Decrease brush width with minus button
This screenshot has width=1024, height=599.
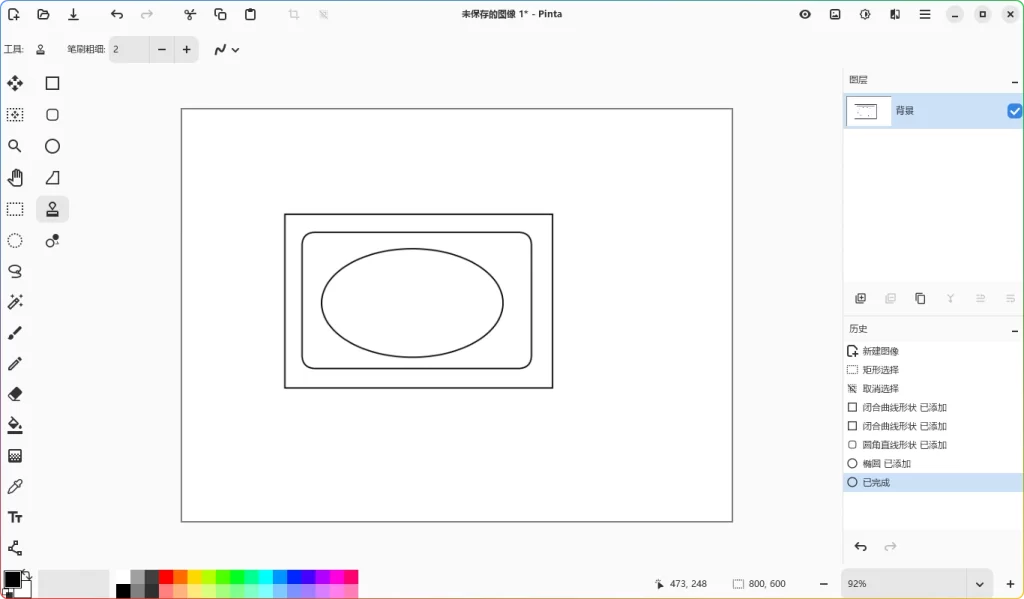point(162,49)
